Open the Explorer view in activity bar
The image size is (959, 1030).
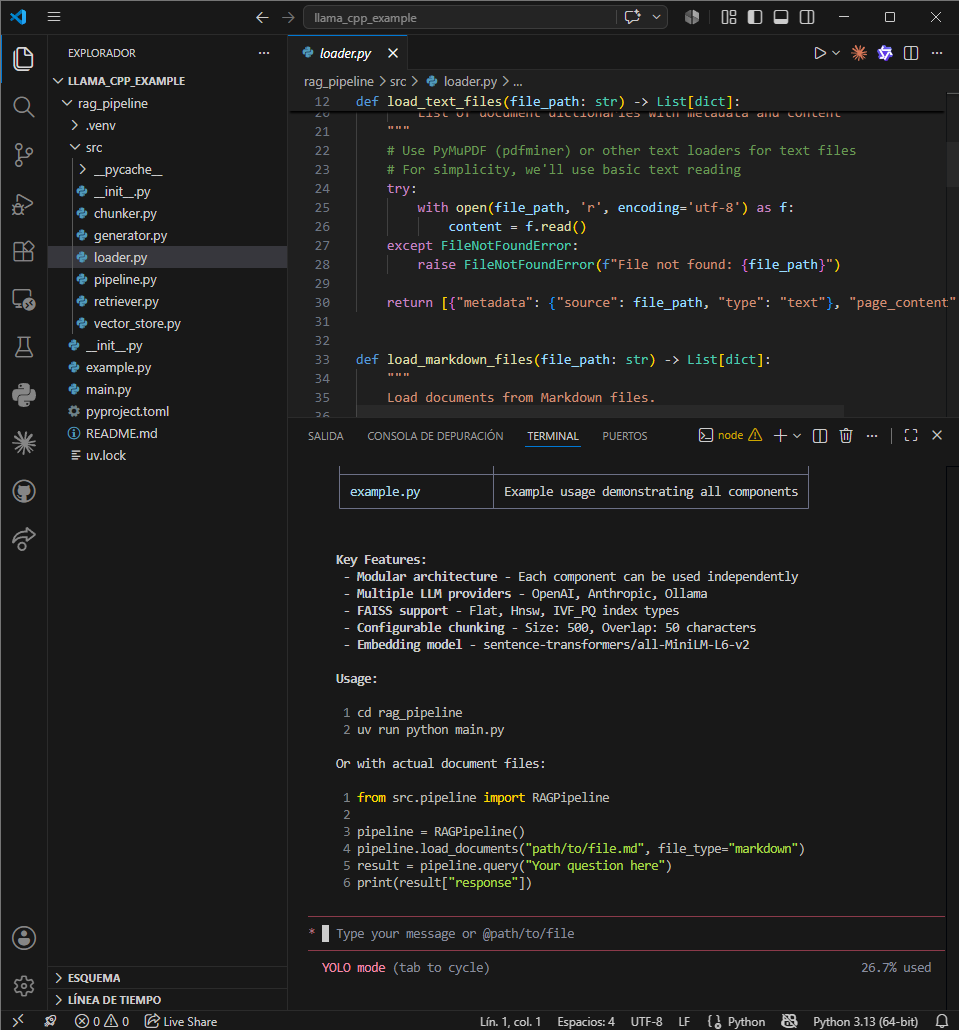(24, 58)
